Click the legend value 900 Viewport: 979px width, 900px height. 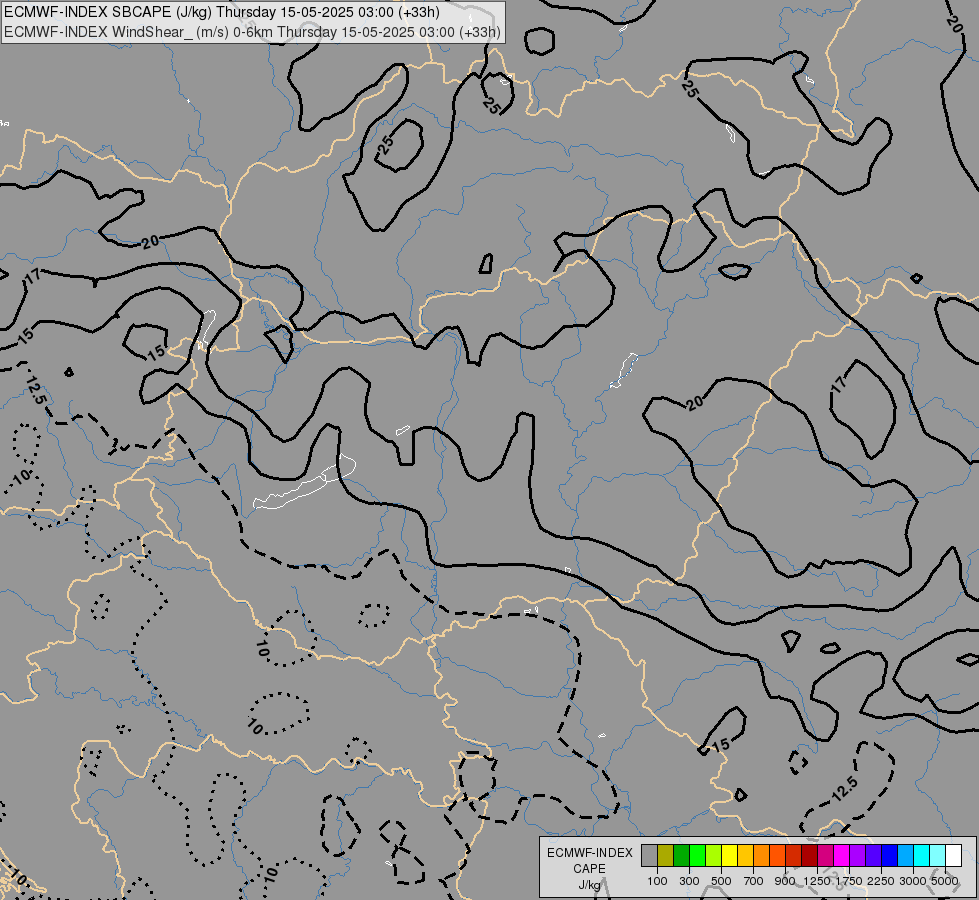785,881
